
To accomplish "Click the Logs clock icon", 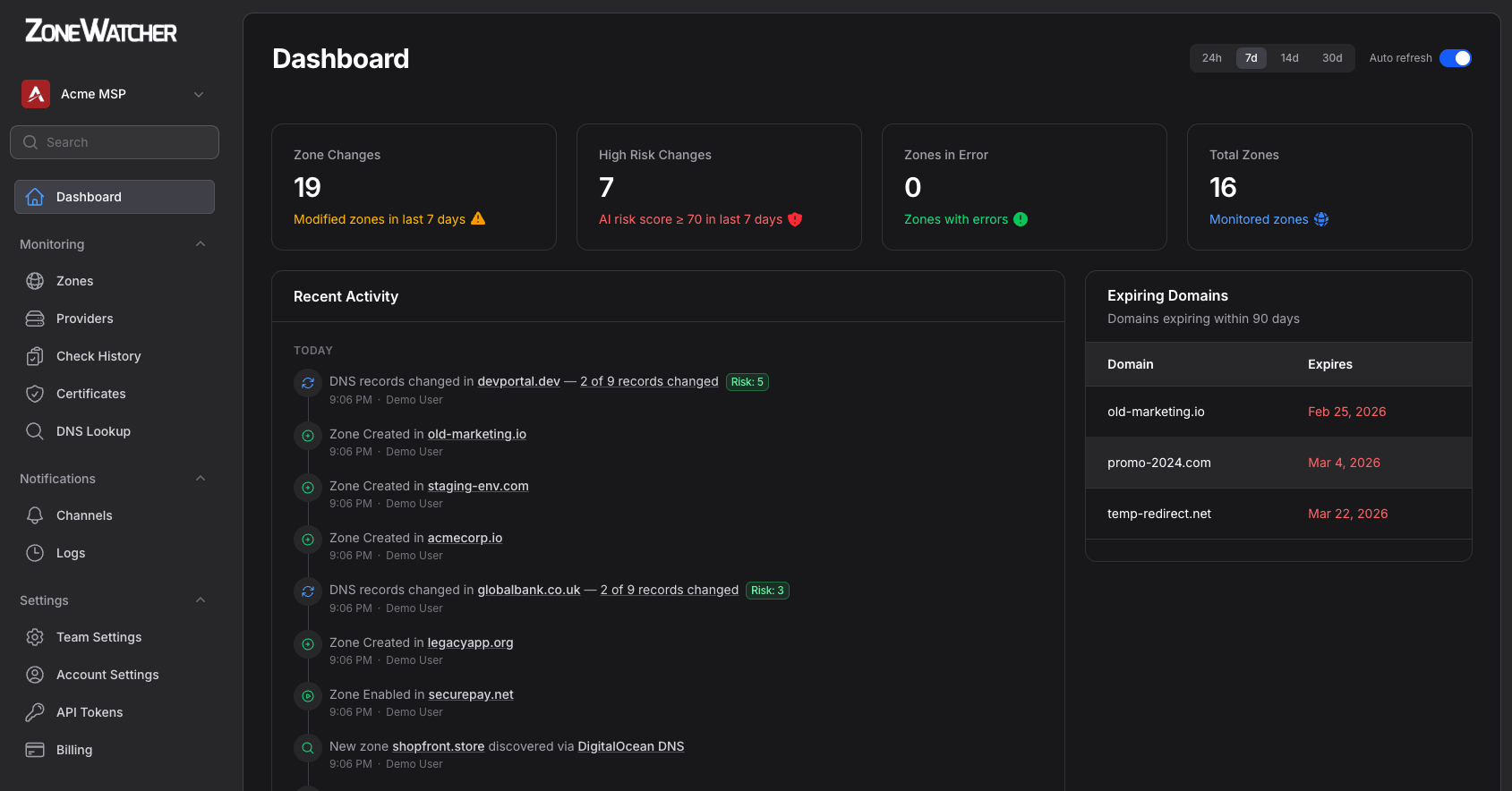I will 35,553.
